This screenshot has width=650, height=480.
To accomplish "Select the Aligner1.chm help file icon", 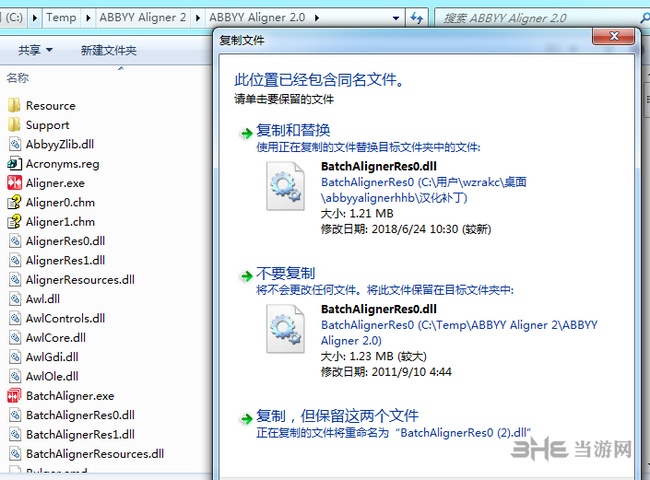I will (x=15, y=221).
